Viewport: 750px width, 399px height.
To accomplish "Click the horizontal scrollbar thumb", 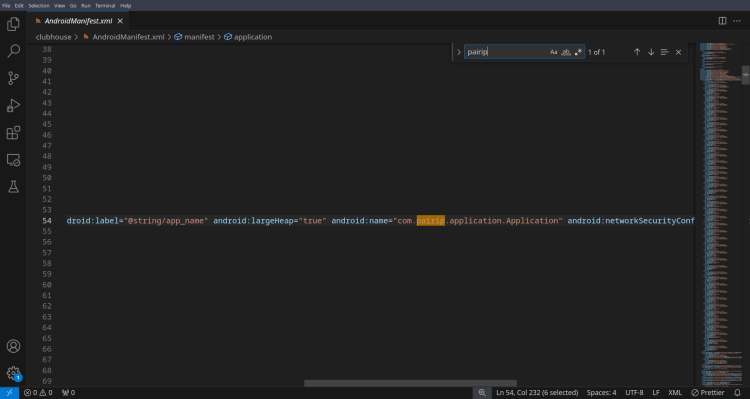I will tap(410, 383).
